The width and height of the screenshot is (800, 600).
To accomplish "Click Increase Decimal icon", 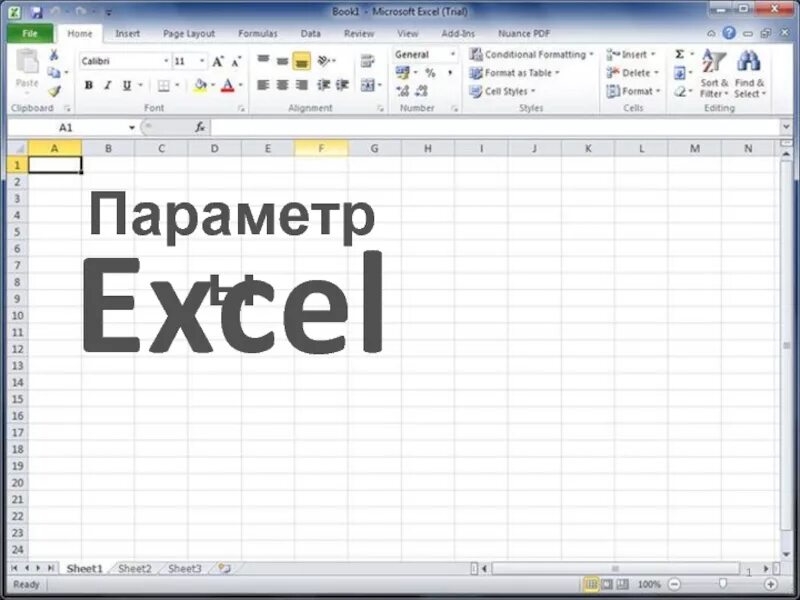I will coord(403,91).
